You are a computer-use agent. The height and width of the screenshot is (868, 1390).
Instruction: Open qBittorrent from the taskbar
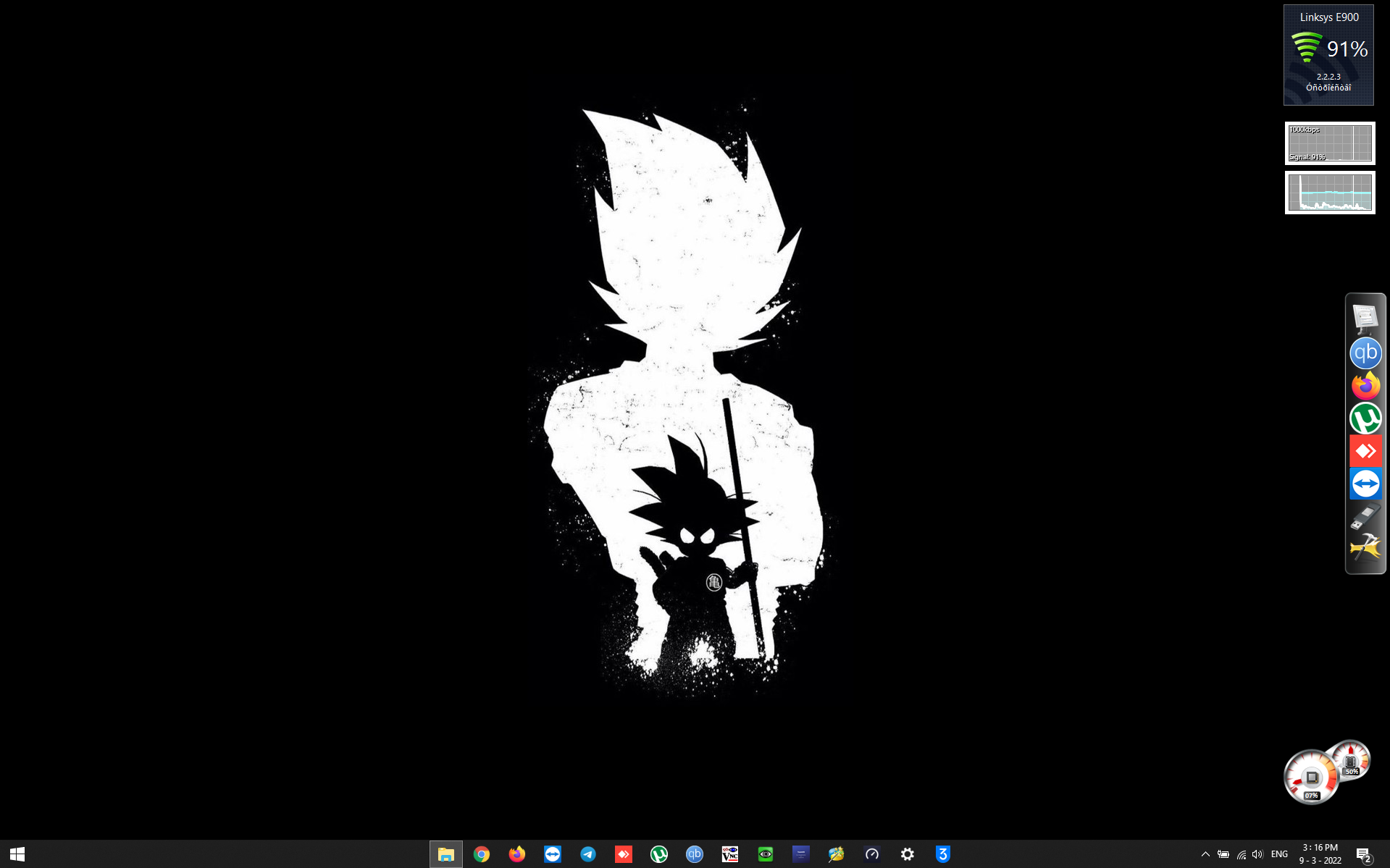point(695,854)
